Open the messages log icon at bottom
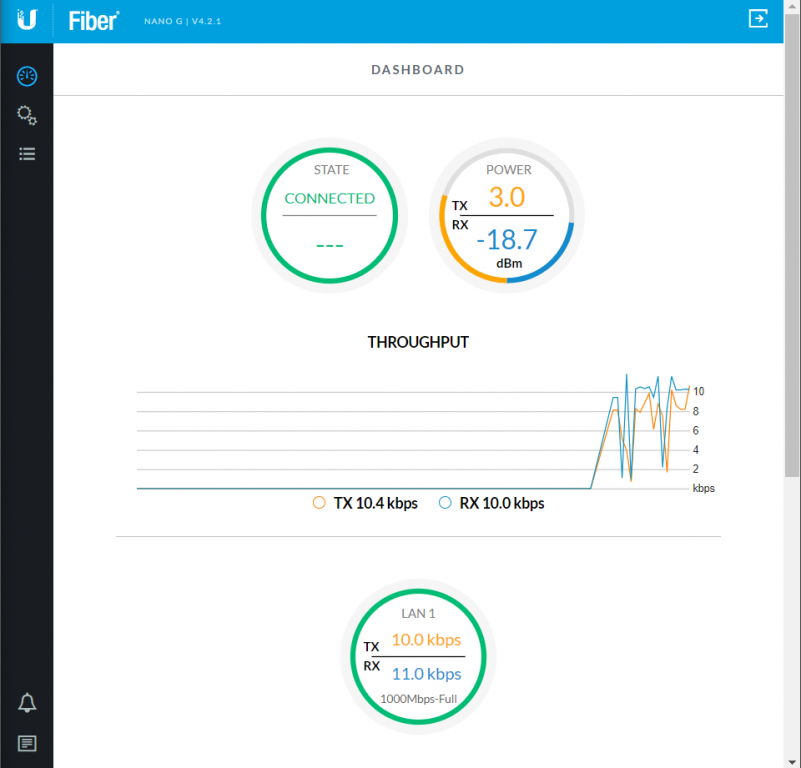801x768 pixels. pos(27,743)
